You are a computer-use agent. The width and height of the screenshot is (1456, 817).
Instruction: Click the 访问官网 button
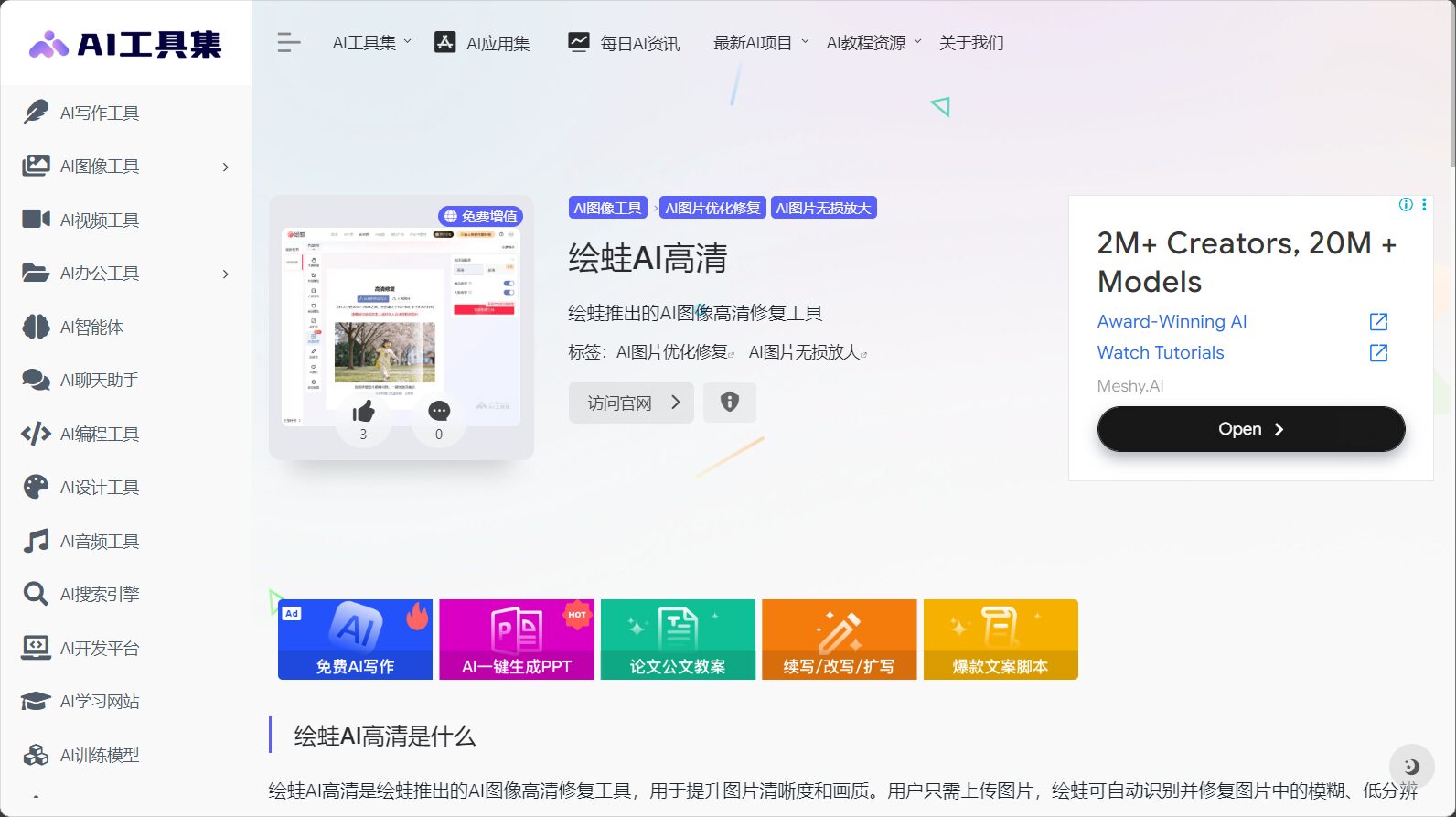point(631,403)
